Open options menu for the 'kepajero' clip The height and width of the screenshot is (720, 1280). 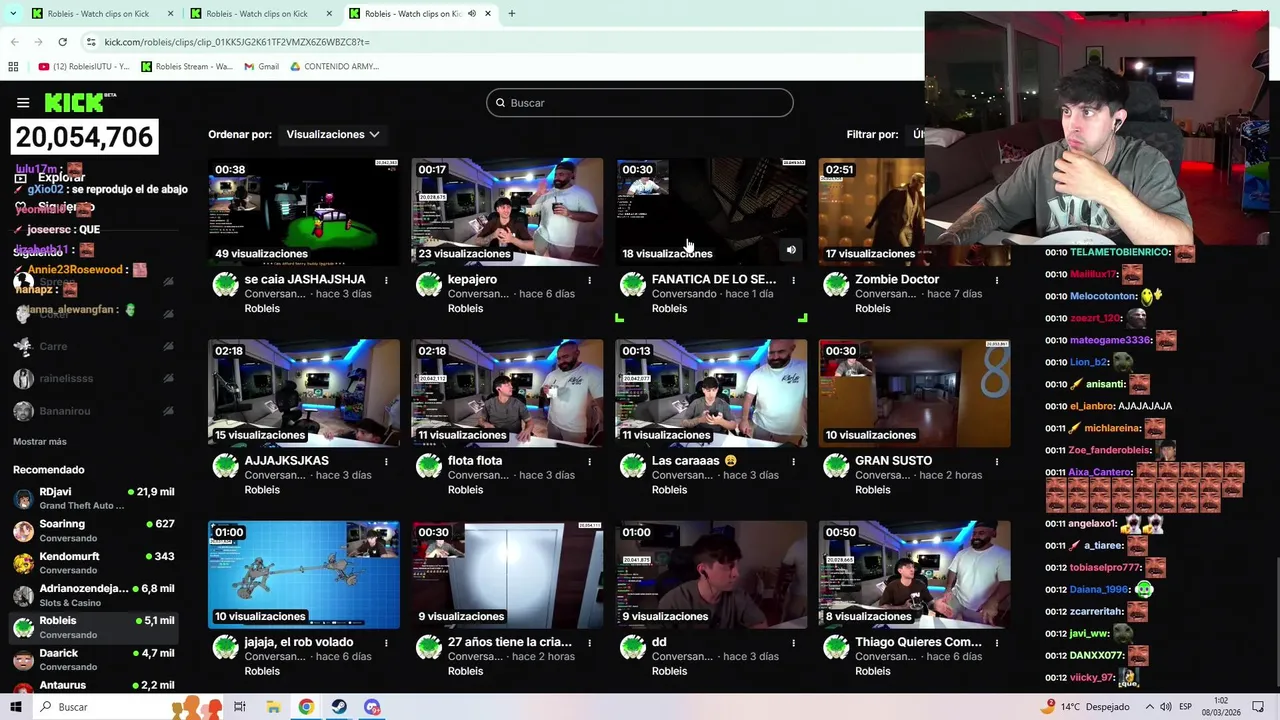(589, 280)
